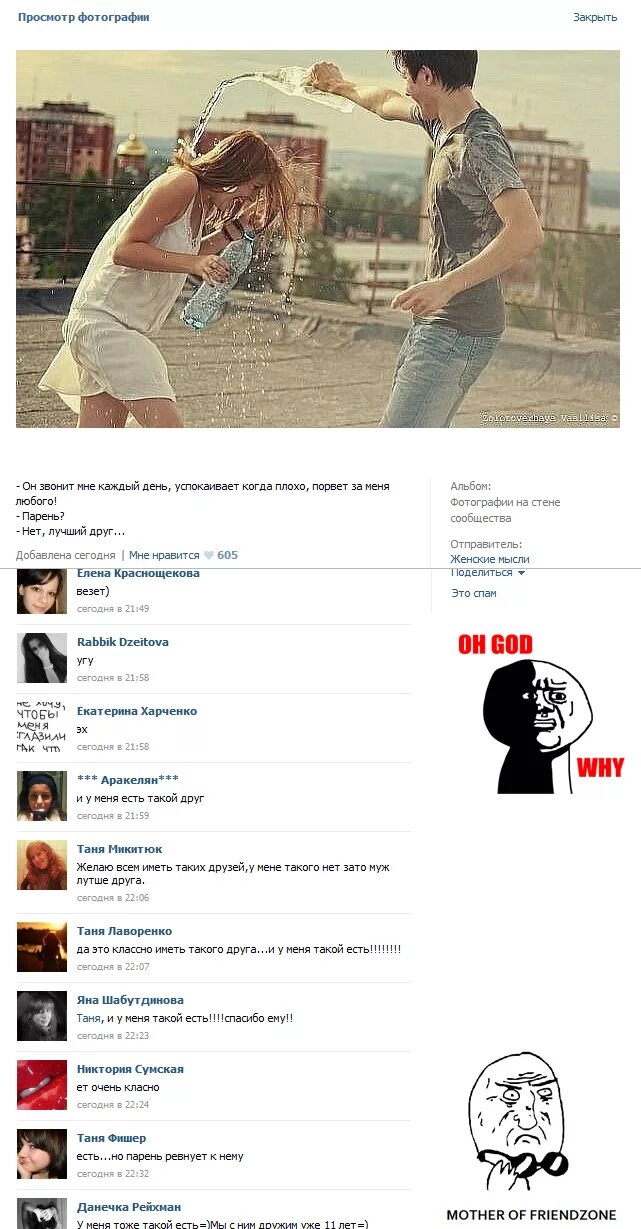
Task: Click Никтория Сумская's red lips avatar
Action: pyautogui.click(x=42, y=1085)
